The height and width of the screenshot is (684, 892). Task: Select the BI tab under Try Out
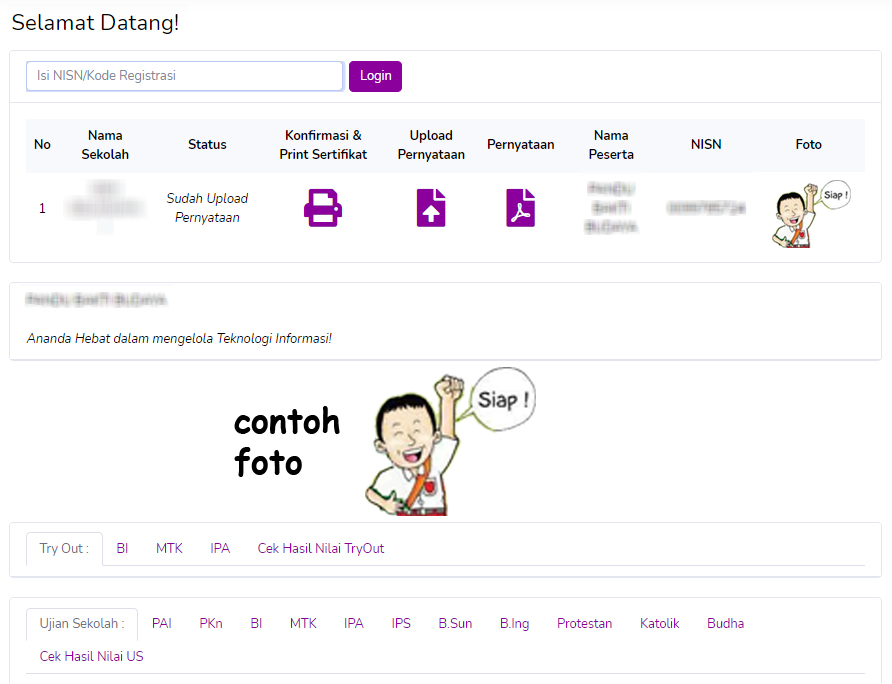coord(122,549)
